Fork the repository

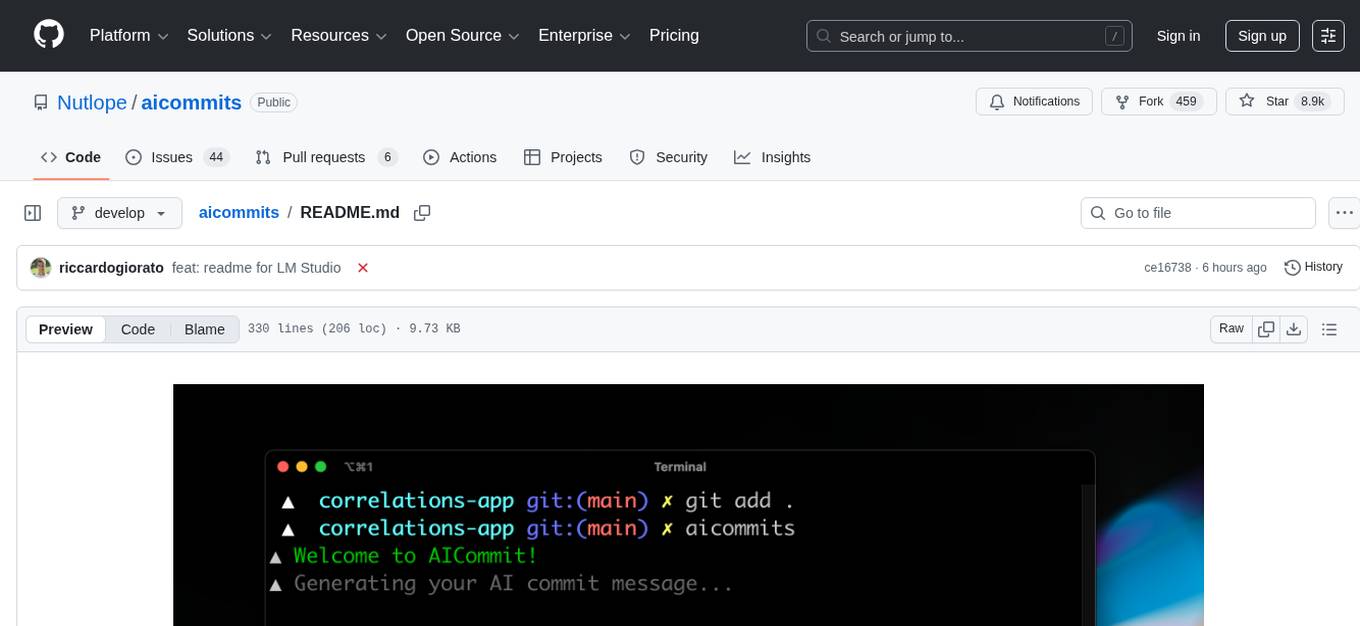click(1158, 101)
